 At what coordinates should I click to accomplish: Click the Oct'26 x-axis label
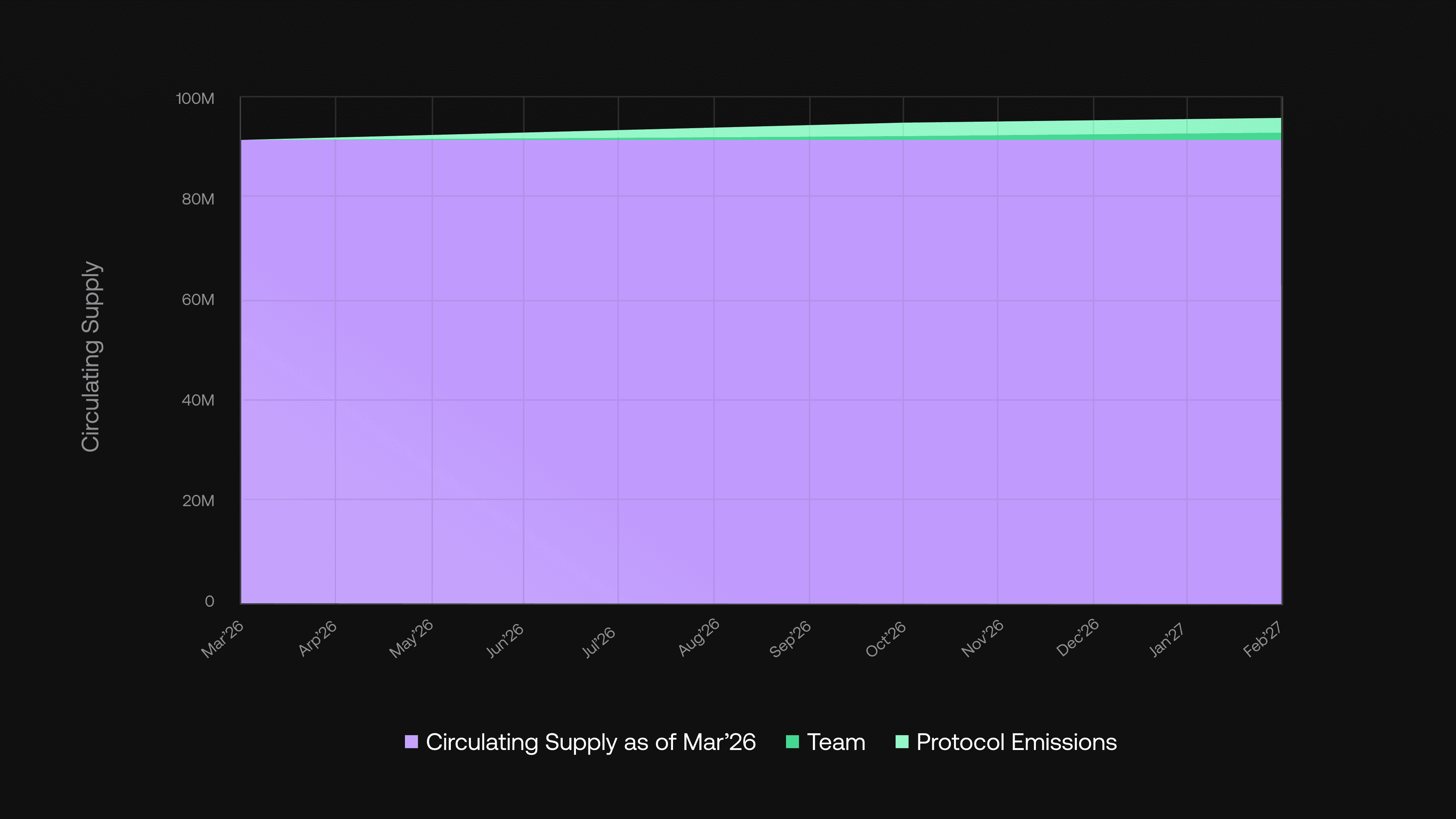[886, 639]
